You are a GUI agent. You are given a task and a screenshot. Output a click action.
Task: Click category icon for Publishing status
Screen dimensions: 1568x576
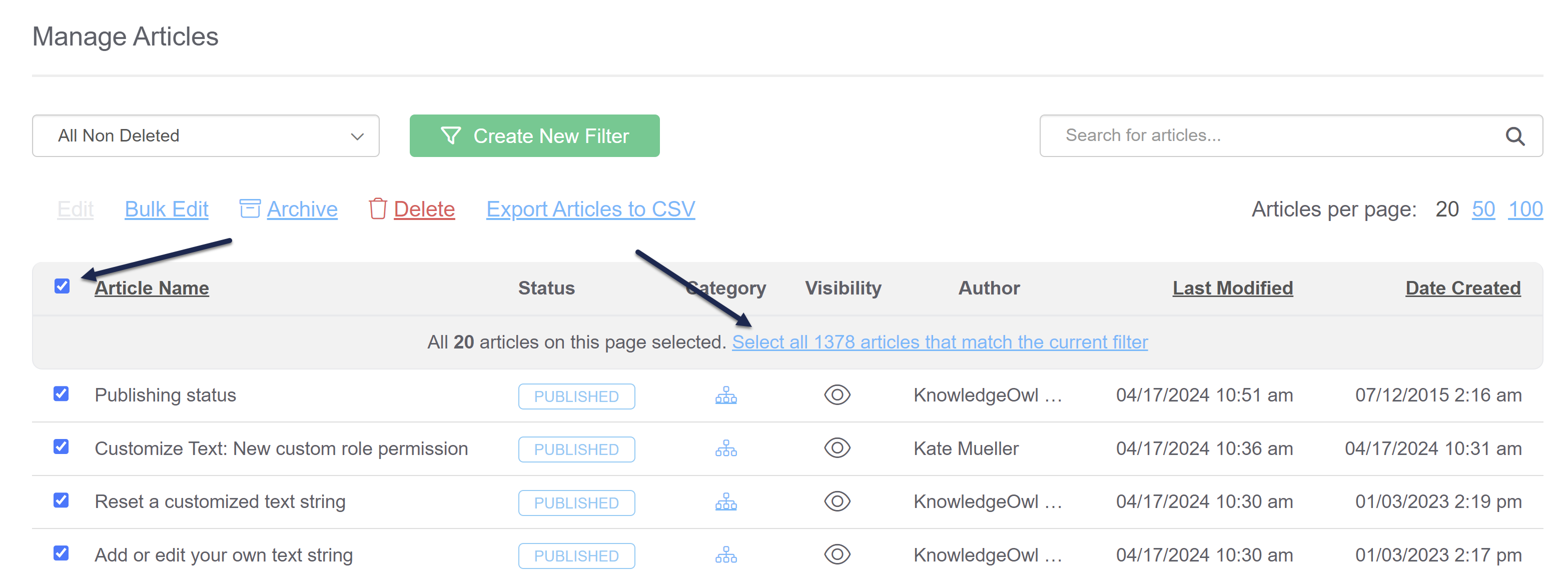click(725, 396)
